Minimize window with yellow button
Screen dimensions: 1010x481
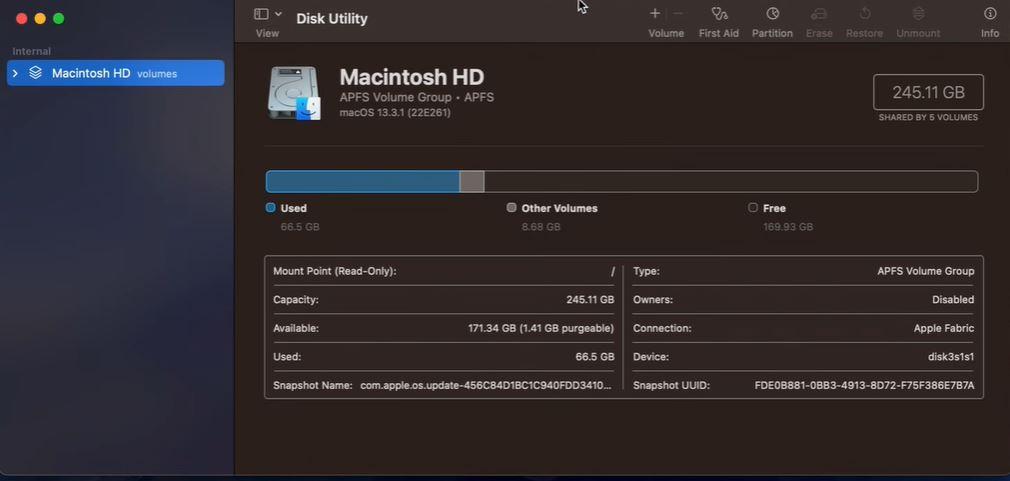(x=40, y=19)
